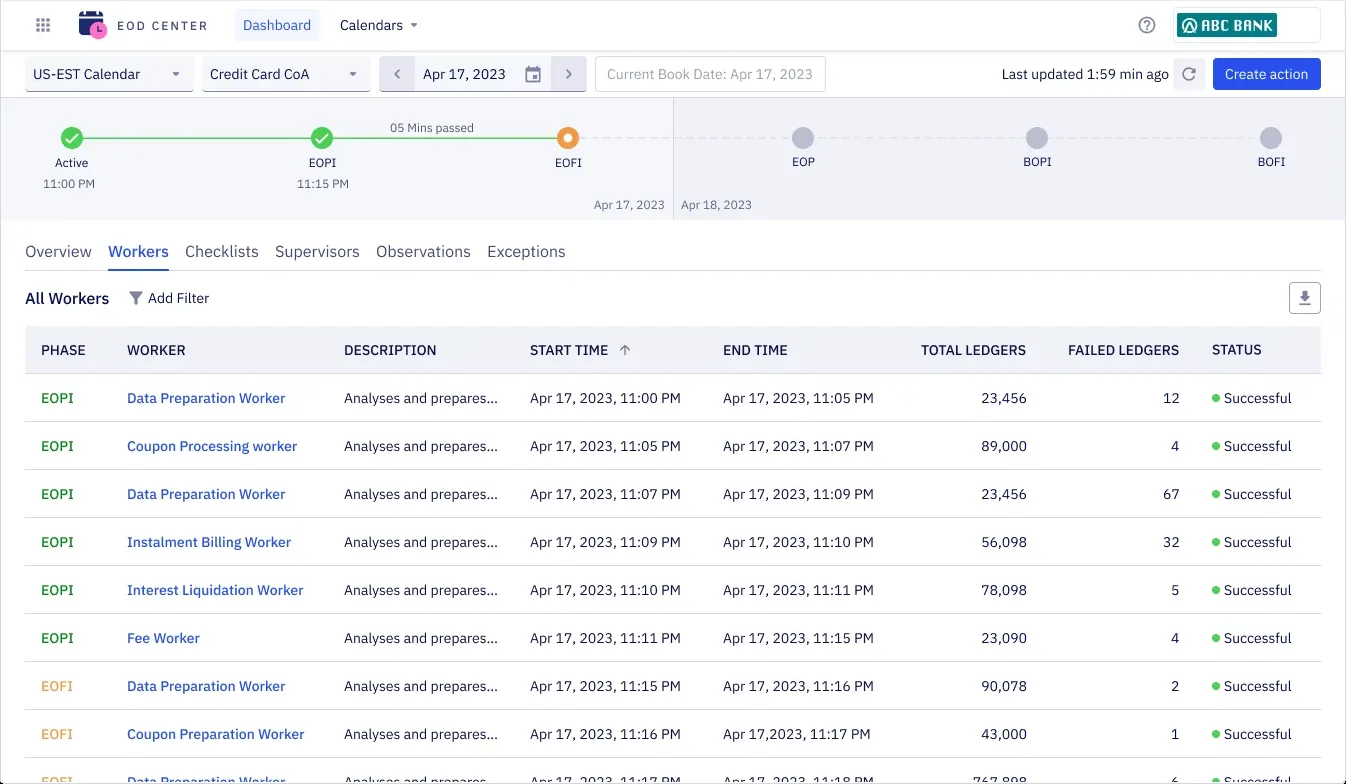The height and width of the screenshot is (784, 1346).
Task: Click the Create action button
Action: [x=1266, y=74]
